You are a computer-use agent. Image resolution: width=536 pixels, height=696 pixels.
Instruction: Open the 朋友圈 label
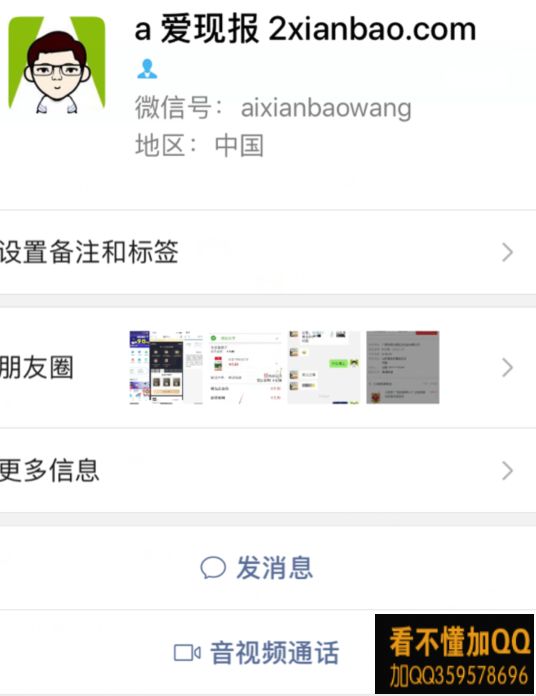[x=36, y=368]
